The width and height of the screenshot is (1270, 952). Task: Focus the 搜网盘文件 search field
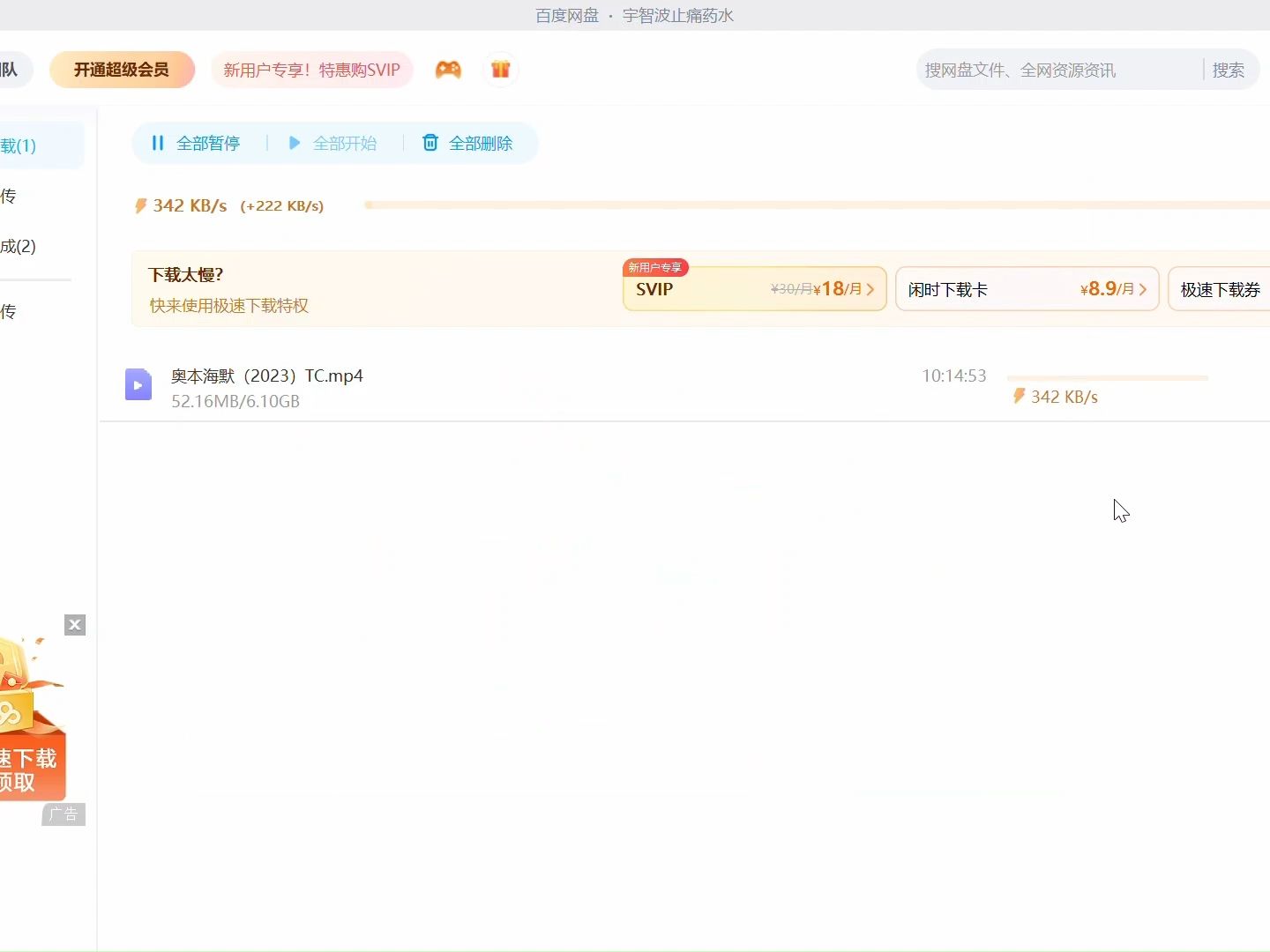1058,70
